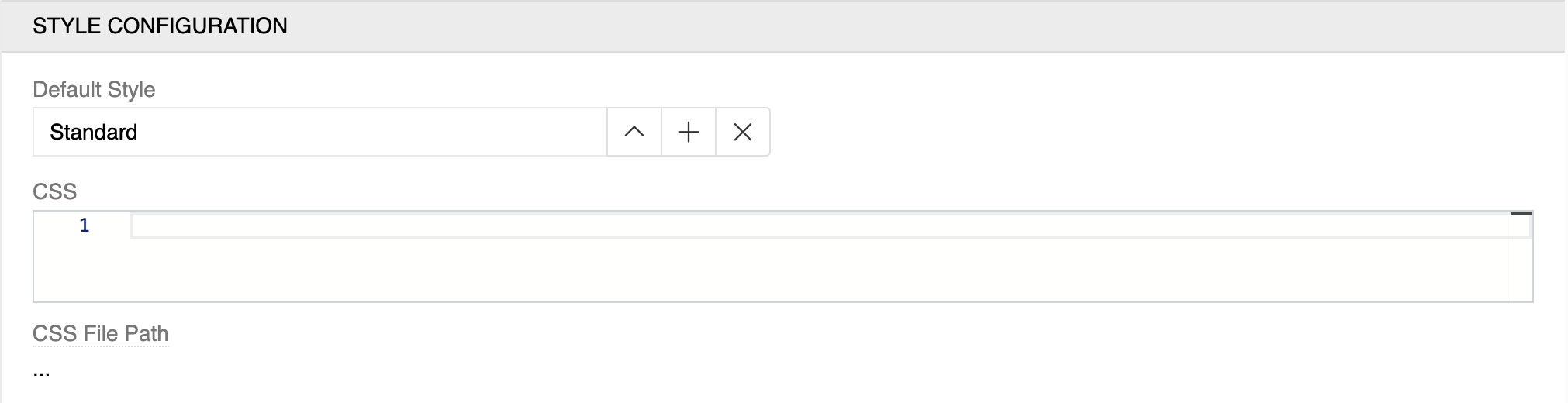Click the CSS field label
Image resolution: width=1568 pixels, height=403 pixels.
click(54, 192)
